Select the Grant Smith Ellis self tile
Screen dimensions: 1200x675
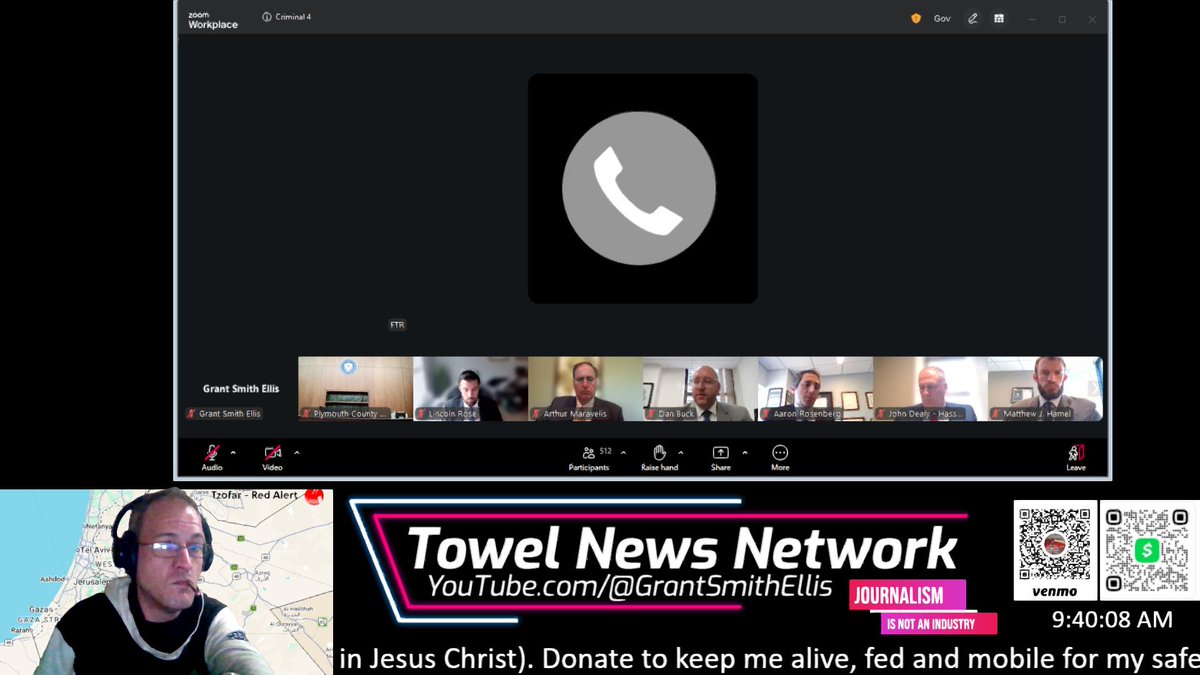click(x=240, y=388)
